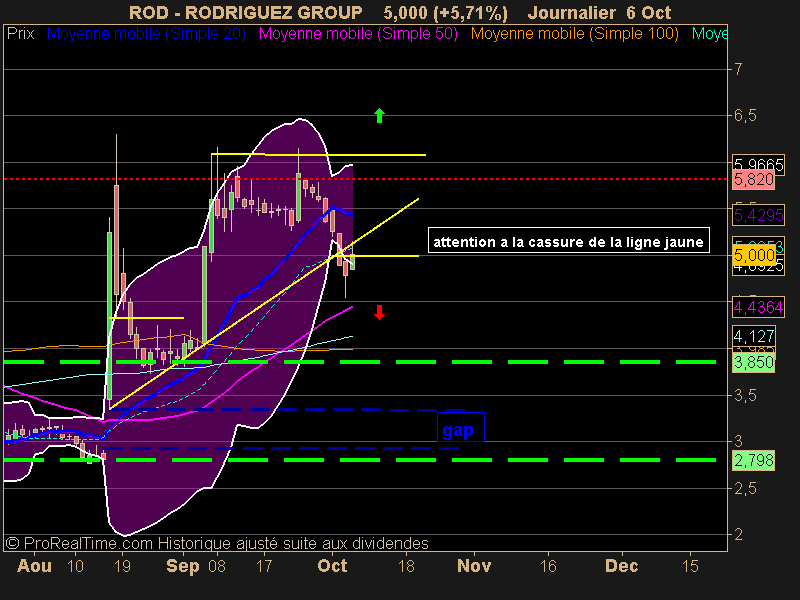Image resolution: width=800 pixels, height=600 pixels.
Task: Click the red down arrow marker
Action: click(x=379, y=312)
